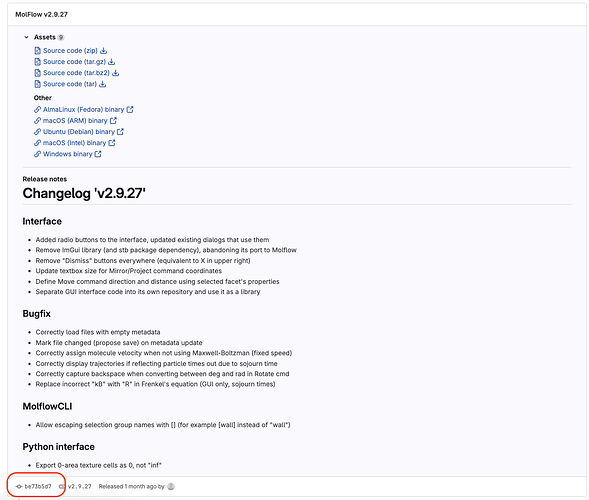Click "Separate GUI interface code" bullet

tap(148, 292)
